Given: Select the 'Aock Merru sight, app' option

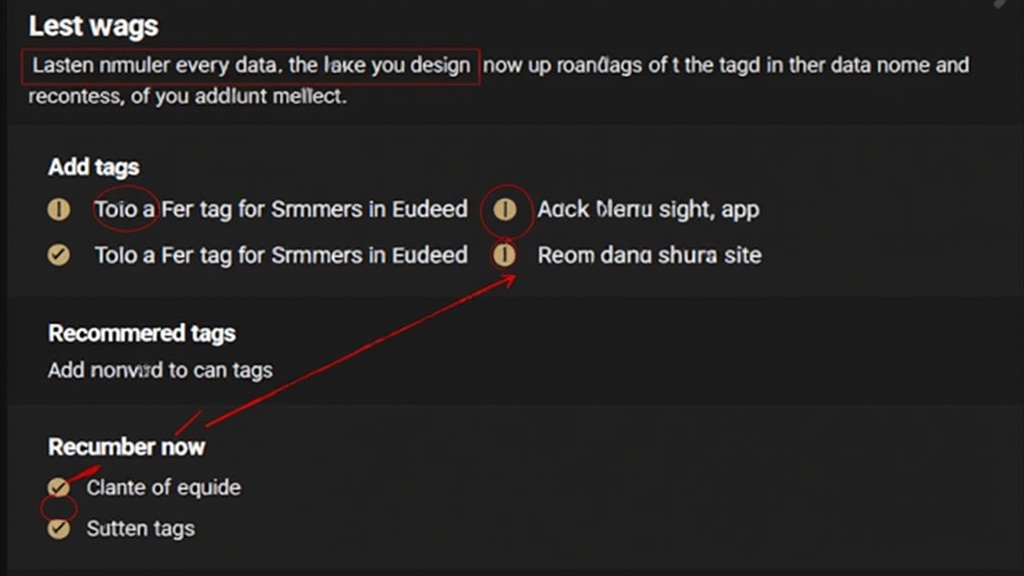Looking at the screenshot, I should 648,210.
